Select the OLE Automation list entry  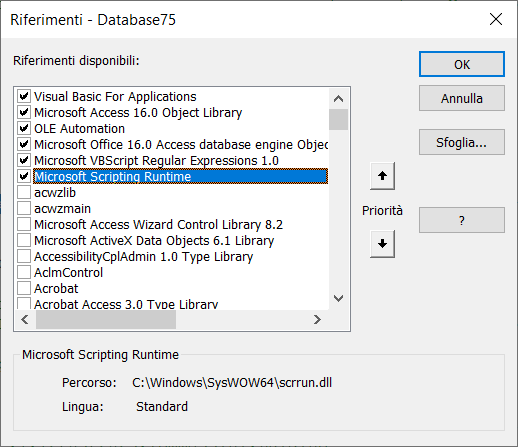point(79,129)
